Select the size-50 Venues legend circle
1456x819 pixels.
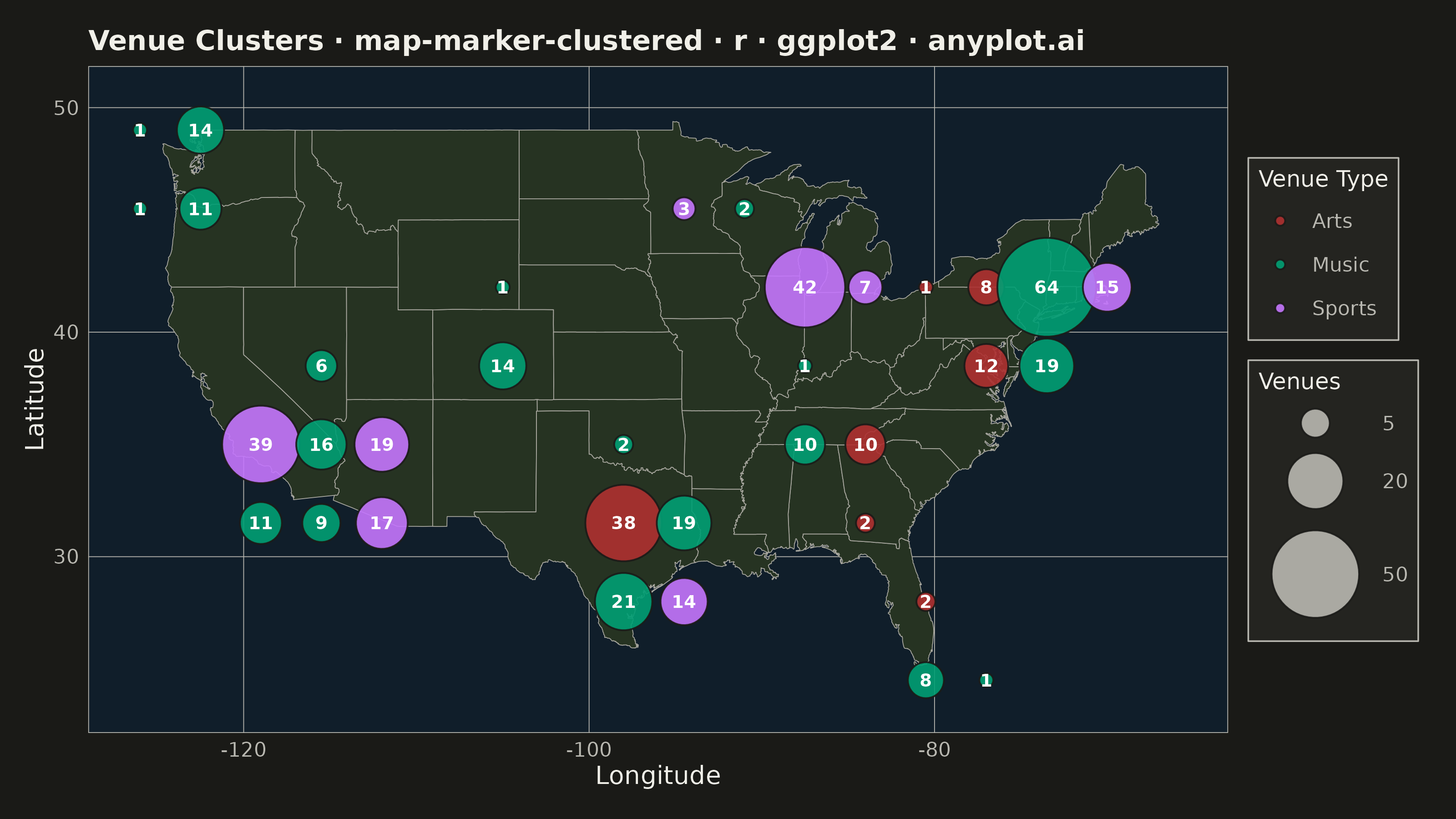click(1314, 574)
